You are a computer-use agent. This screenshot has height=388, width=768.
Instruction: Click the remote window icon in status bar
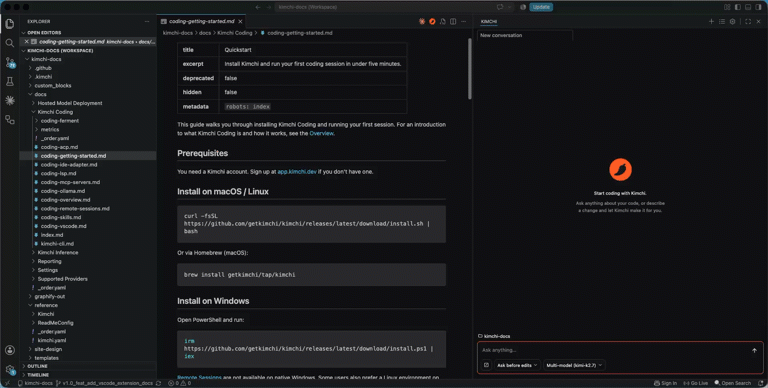click(x=7, y=383)
